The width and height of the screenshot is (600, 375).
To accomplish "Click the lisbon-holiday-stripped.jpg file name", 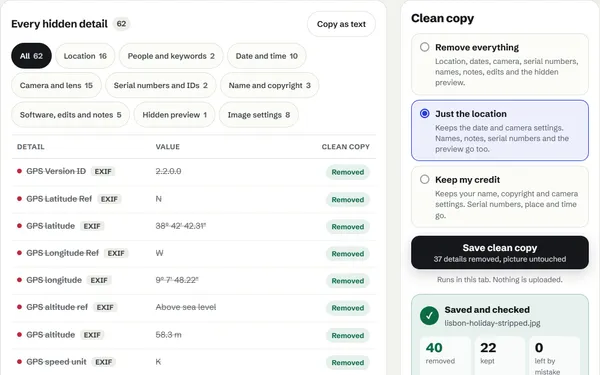I will (x=492, y=323).
